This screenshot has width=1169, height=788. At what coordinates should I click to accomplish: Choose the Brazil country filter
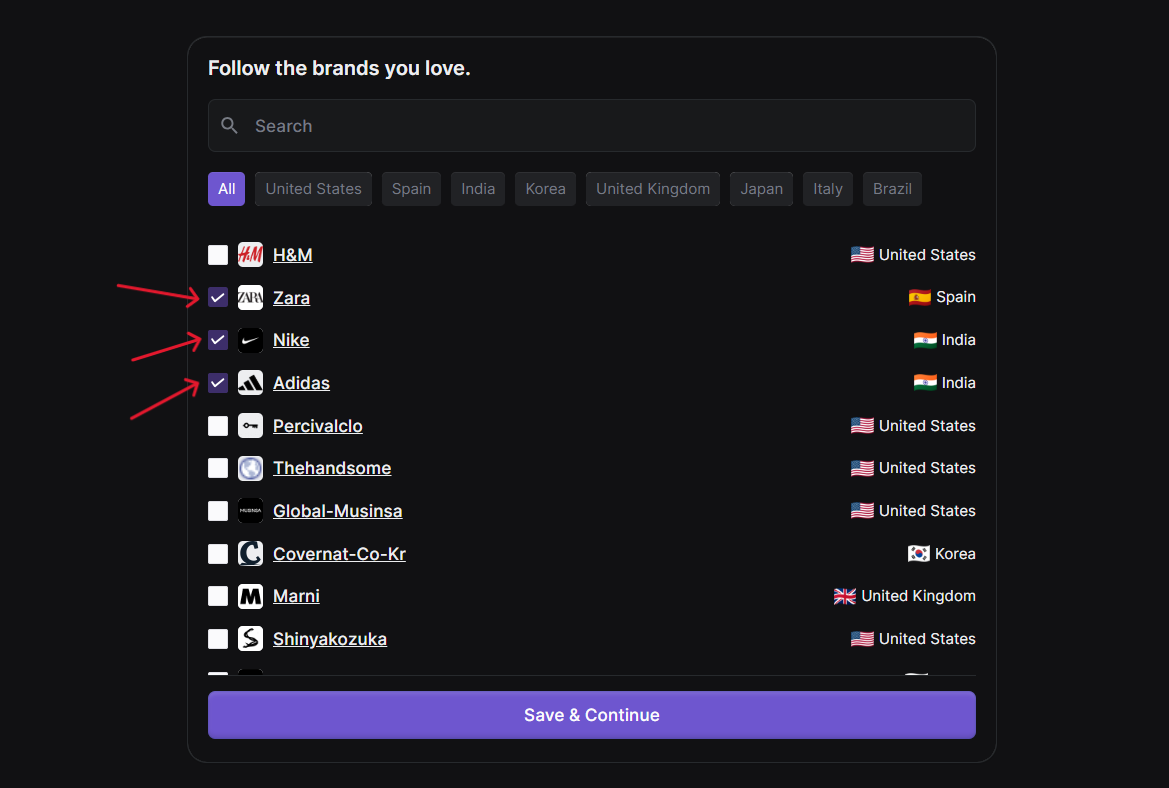[892, 189]
